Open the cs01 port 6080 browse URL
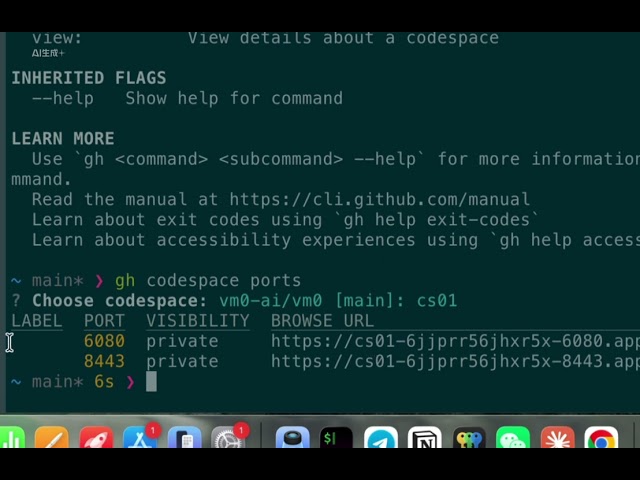640x480 pixels. click(455, 341)
